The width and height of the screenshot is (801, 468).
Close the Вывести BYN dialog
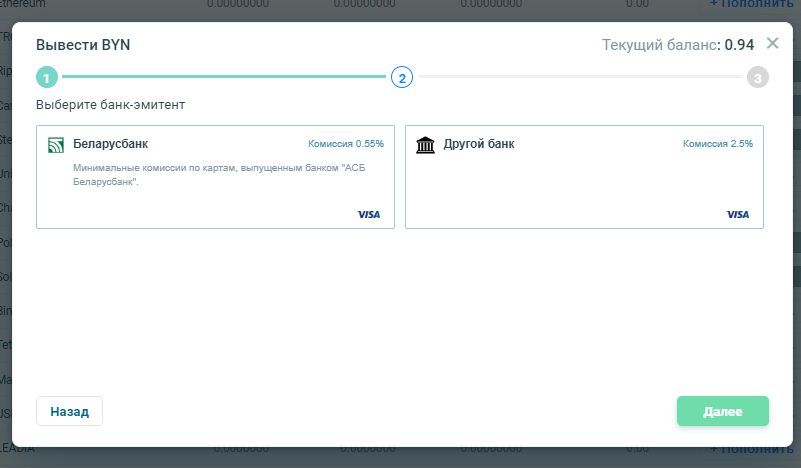coord(772,43)
